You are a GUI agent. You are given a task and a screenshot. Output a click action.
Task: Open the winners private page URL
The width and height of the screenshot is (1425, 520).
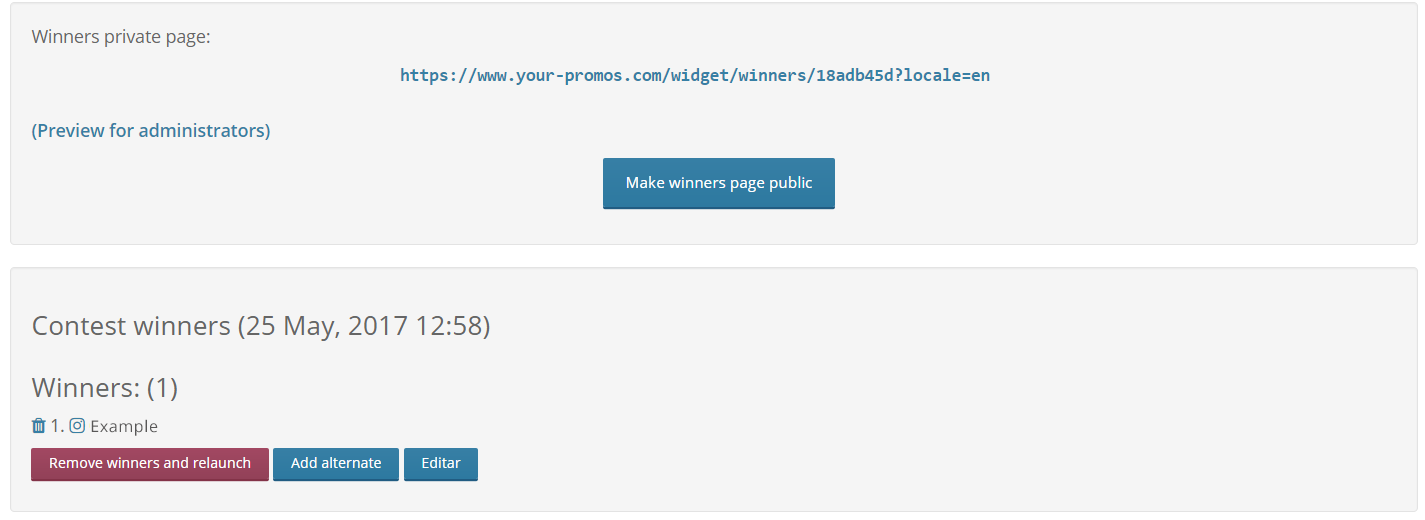pyautogui.click(x=695, y=75)
